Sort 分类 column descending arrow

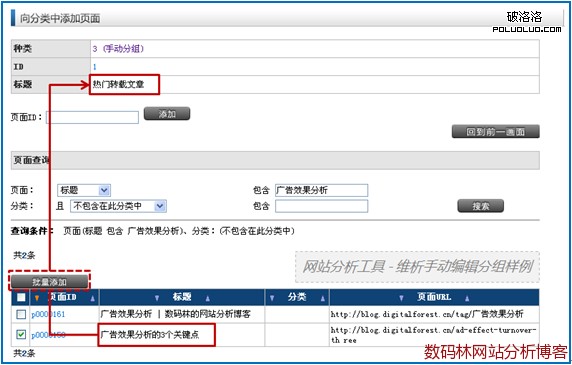pos(272,298)
